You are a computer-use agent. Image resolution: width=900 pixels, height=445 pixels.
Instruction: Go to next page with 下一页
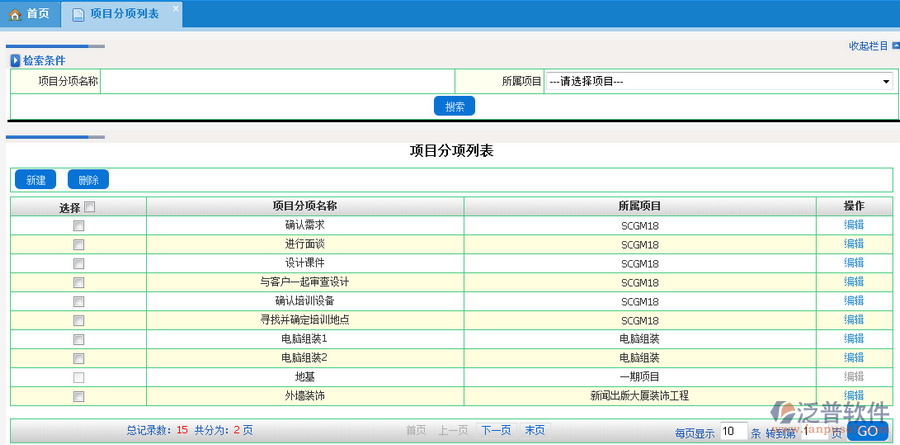[x=496, y=430]
